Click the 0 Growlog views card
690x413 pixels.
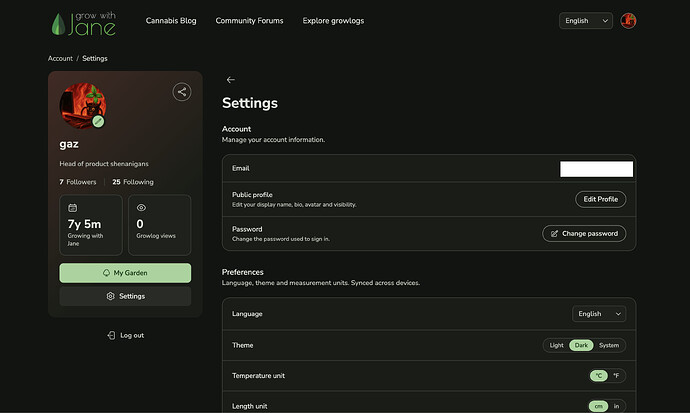tap(159, 225)
